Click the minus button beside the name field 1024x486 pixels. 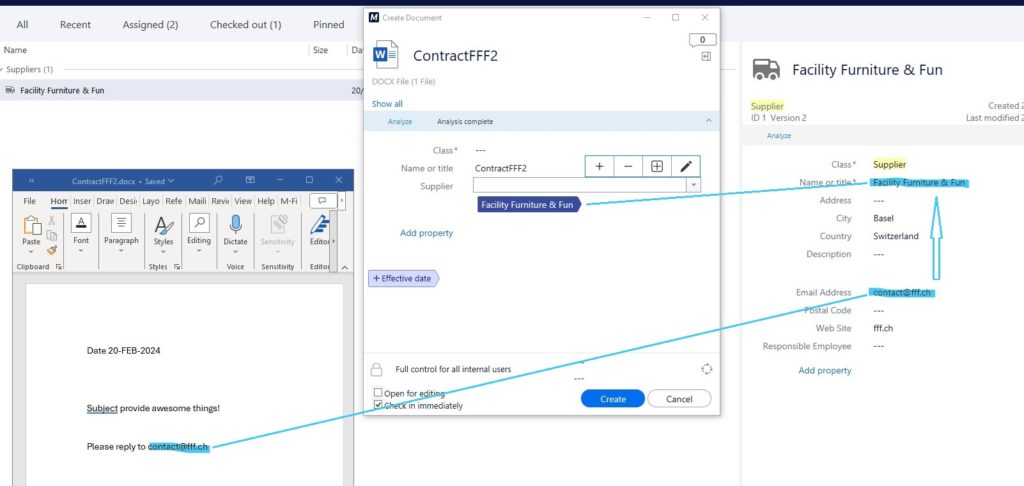pos(628,167)
